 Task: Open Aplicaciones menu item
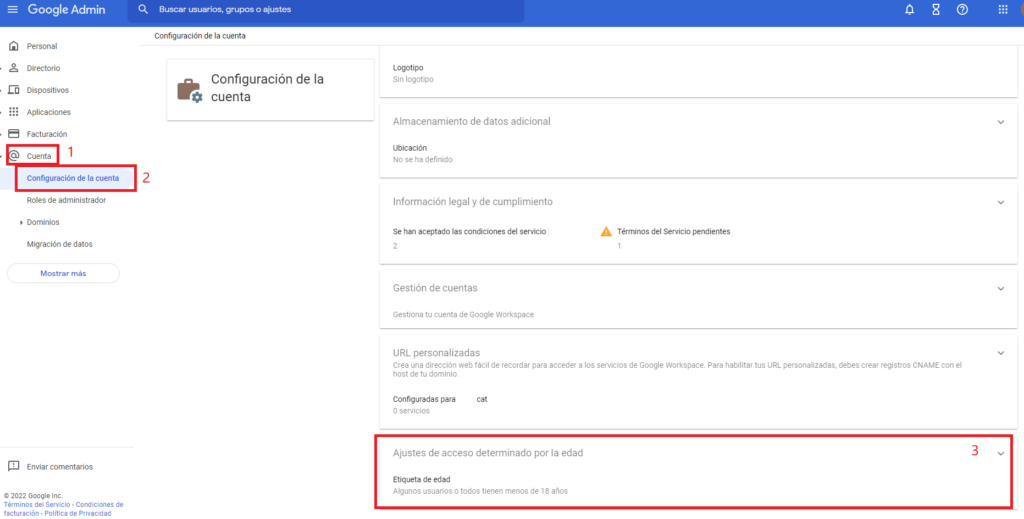tap(48, 112)
